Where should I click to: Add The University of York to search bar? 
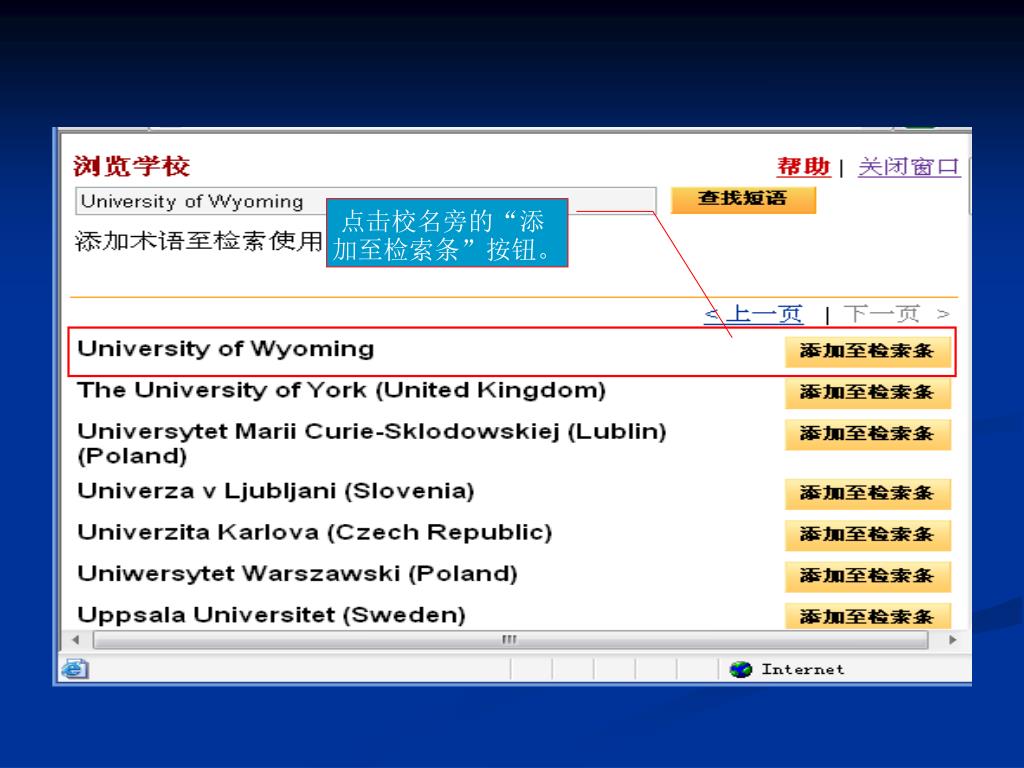coord(867,392)
